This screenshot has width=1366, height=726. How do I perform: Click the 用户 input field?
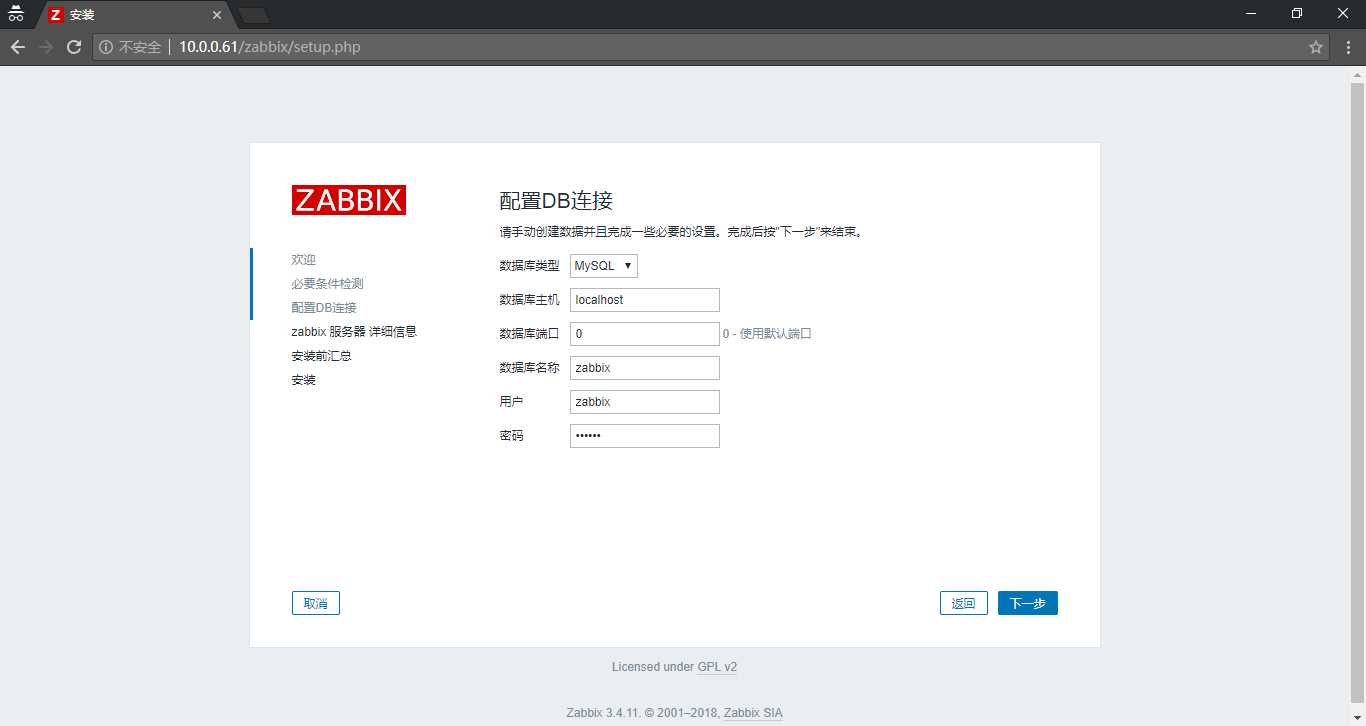(x=645, y=402)
